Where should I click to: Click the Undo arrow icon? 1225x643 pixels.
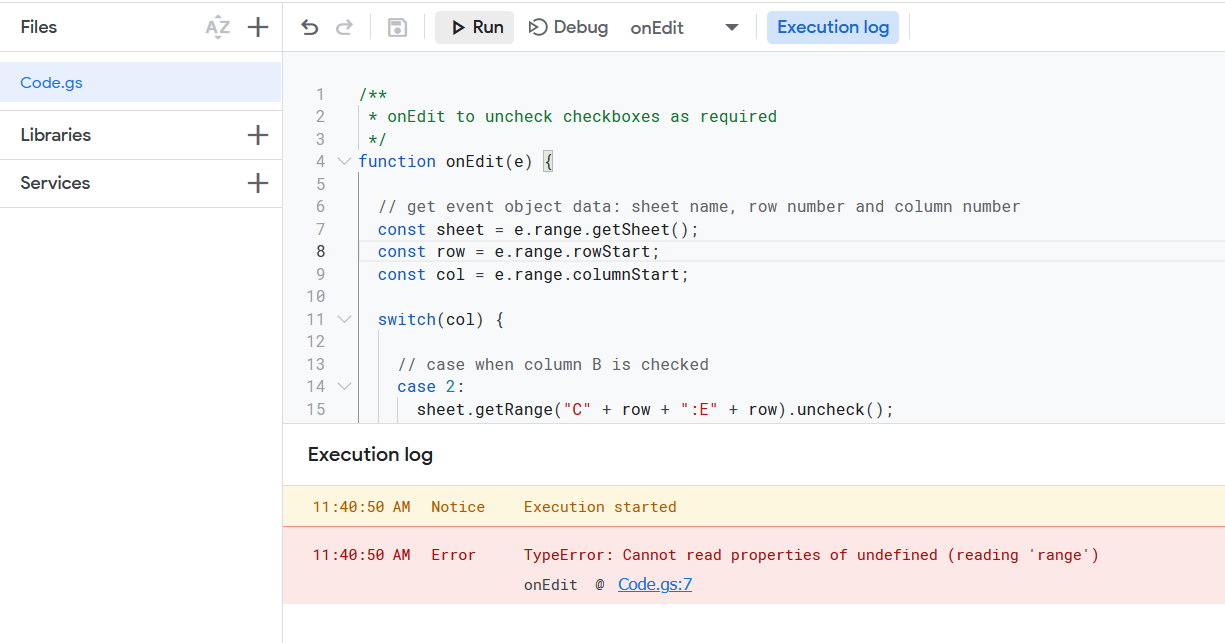(x=310, y=28)
